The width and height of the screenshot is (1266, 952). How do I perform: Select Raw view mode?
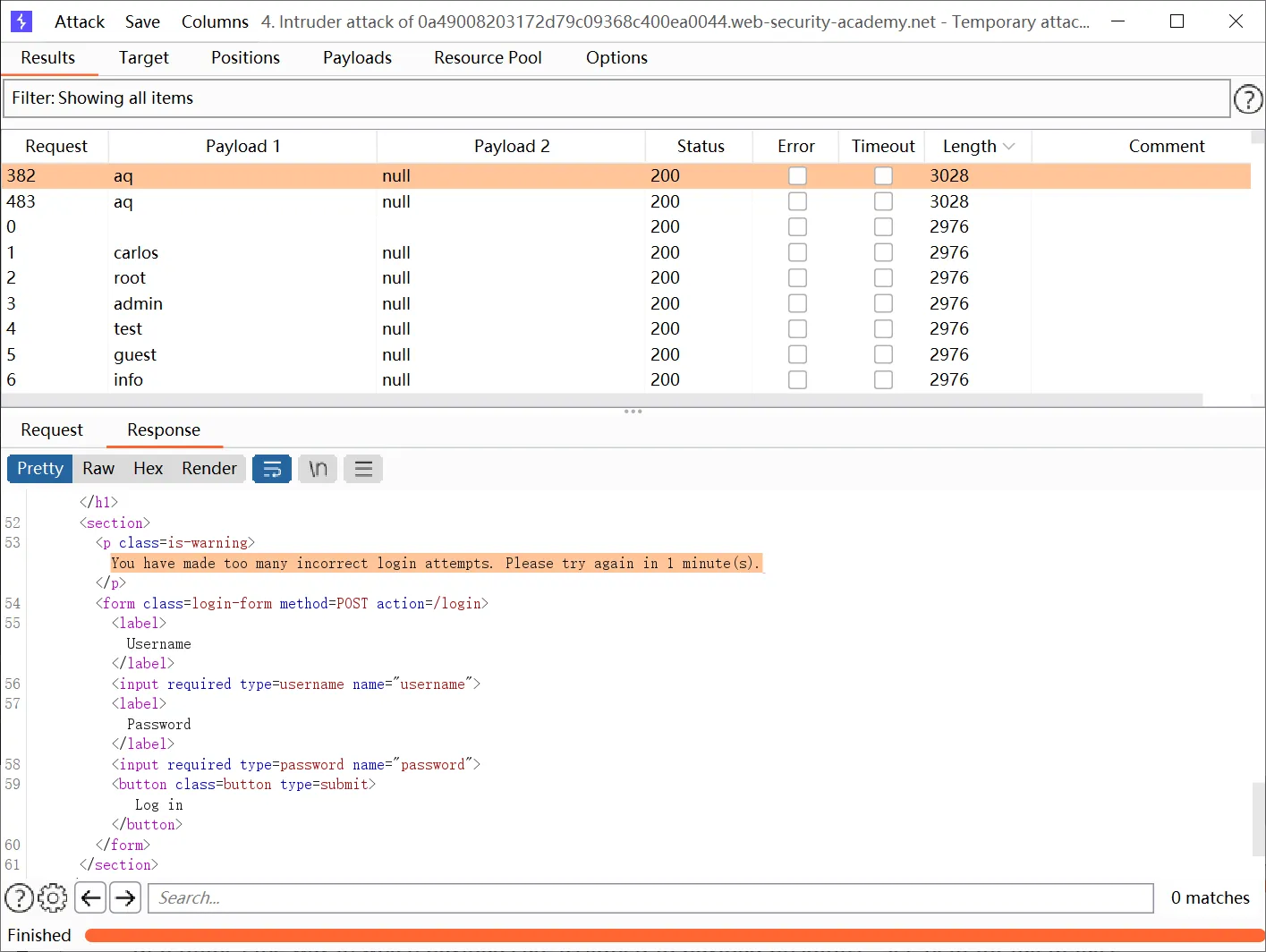click(98, 469)
